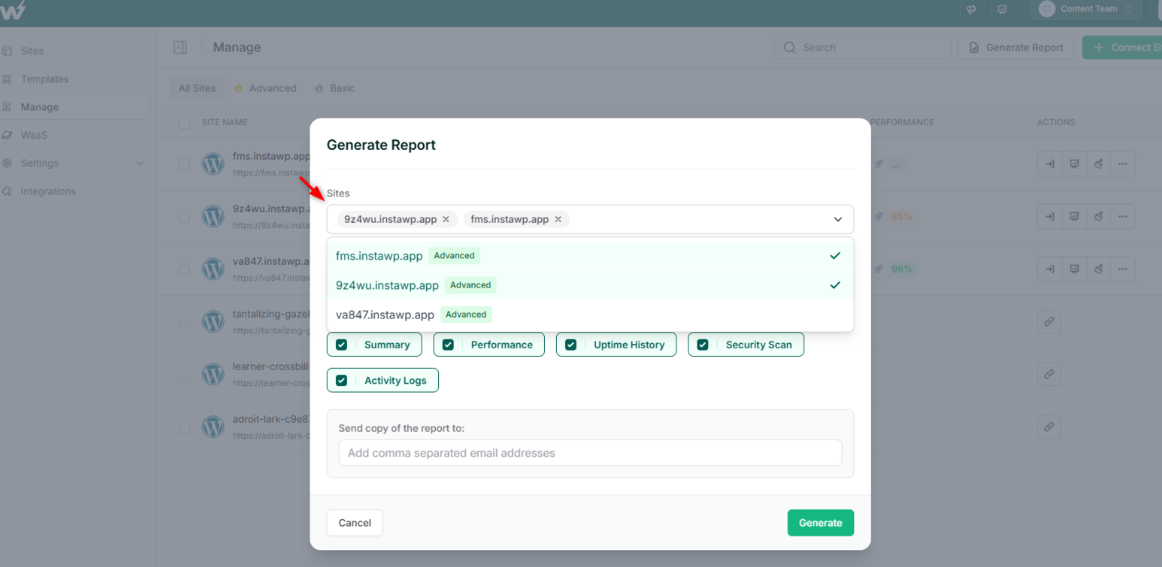Check the 9z4wu.instawp row checkbox

pos(184,216)
